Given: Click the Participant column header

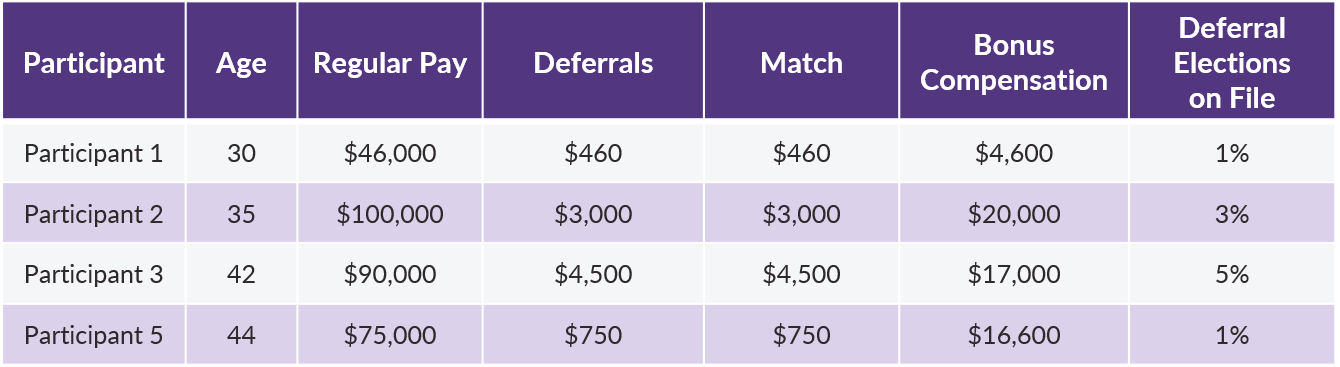Looking at the screenshot, I should 94,64.
